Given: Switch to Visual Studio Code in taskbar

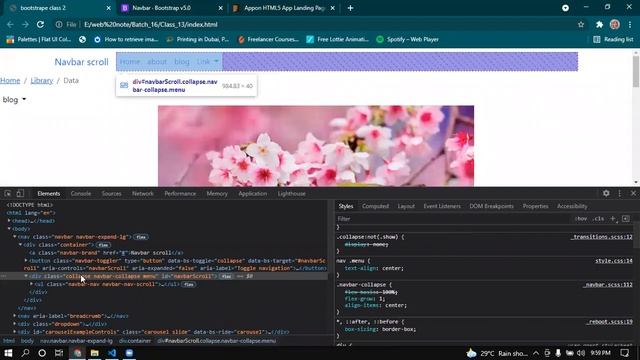Looking at the screenshot, I should coord(112,353).
